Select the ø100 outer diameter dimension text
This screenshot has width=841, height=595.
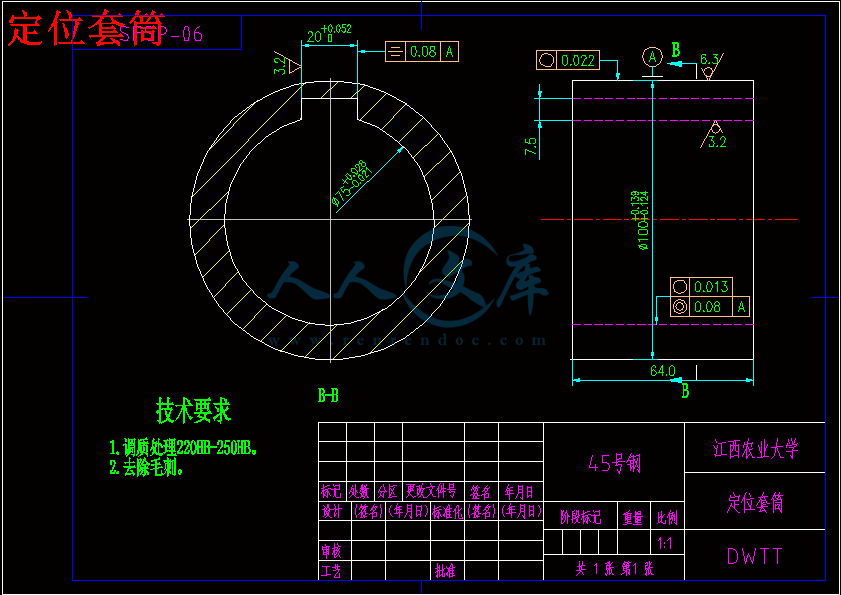(x=641, y=220)
